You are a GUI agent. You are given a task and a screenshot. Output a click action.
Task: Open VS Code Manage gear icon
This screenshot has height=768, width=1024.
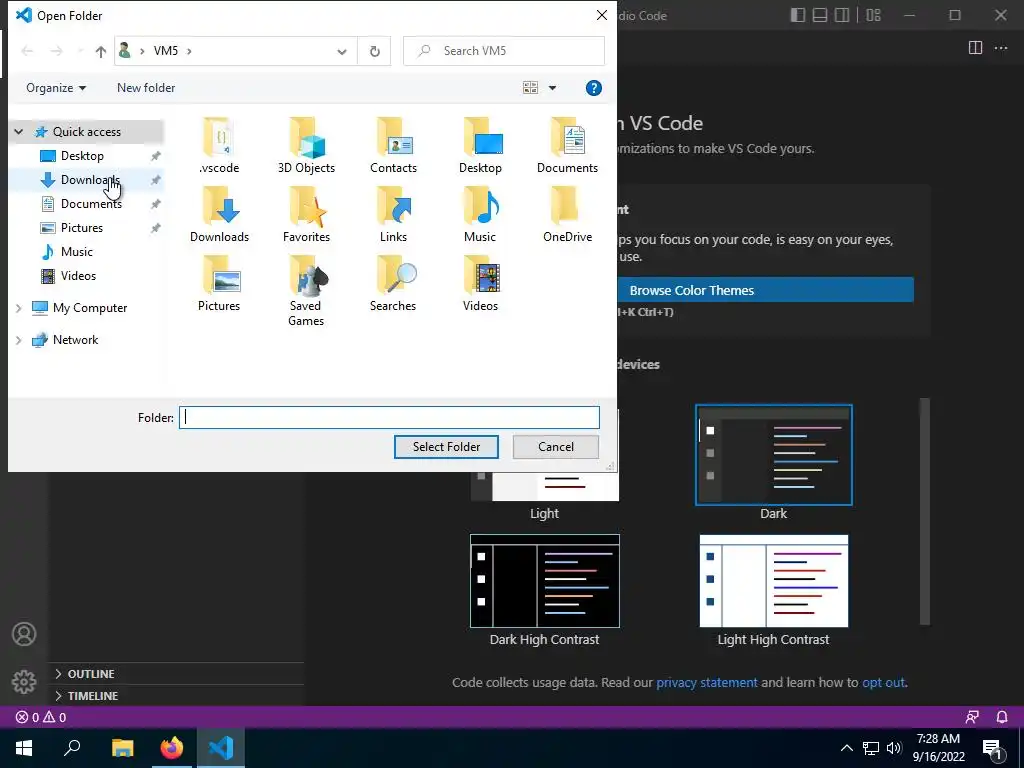point(24,682)
